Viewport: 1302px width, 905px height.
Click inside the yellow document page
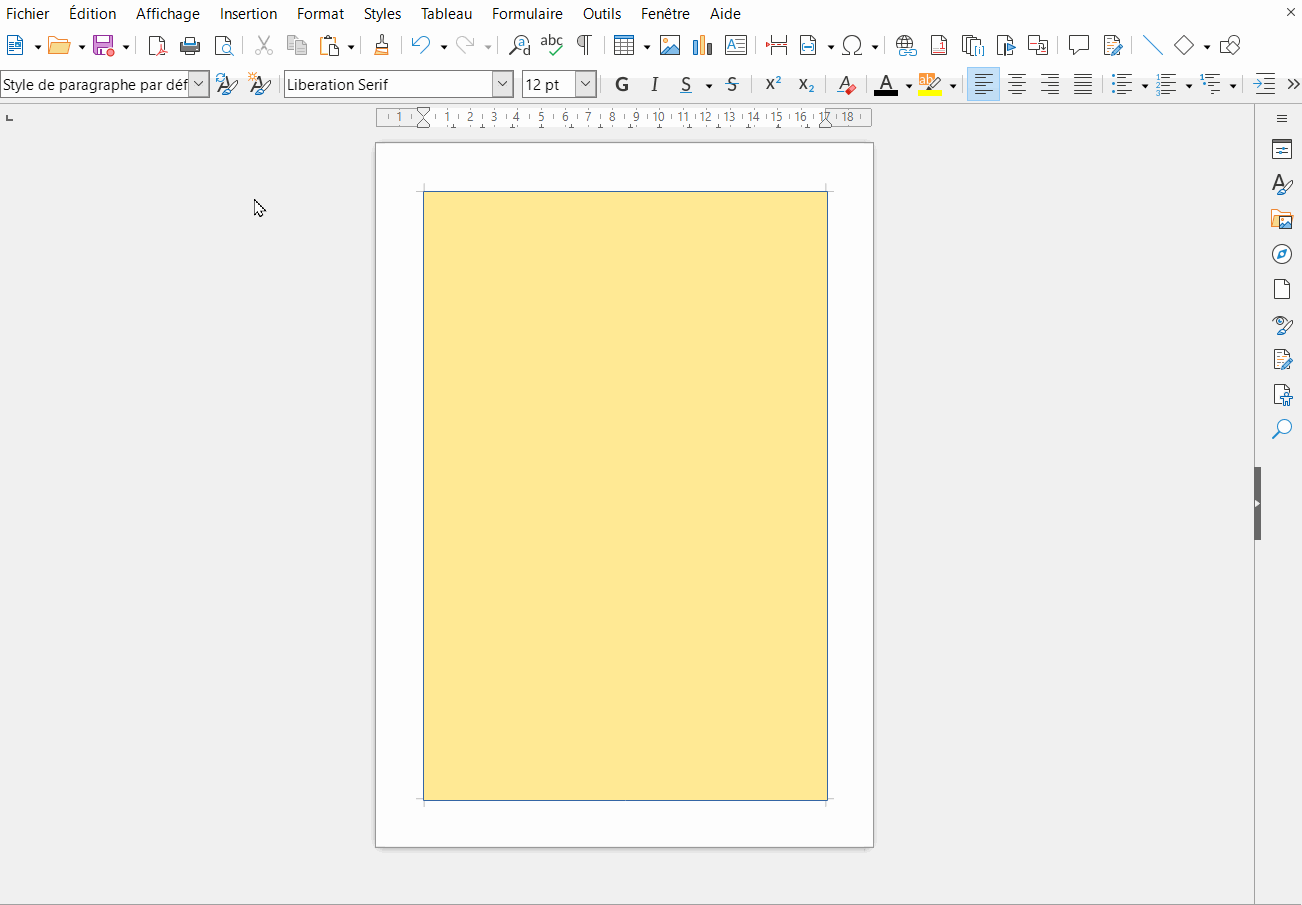(x=625, y=495)
